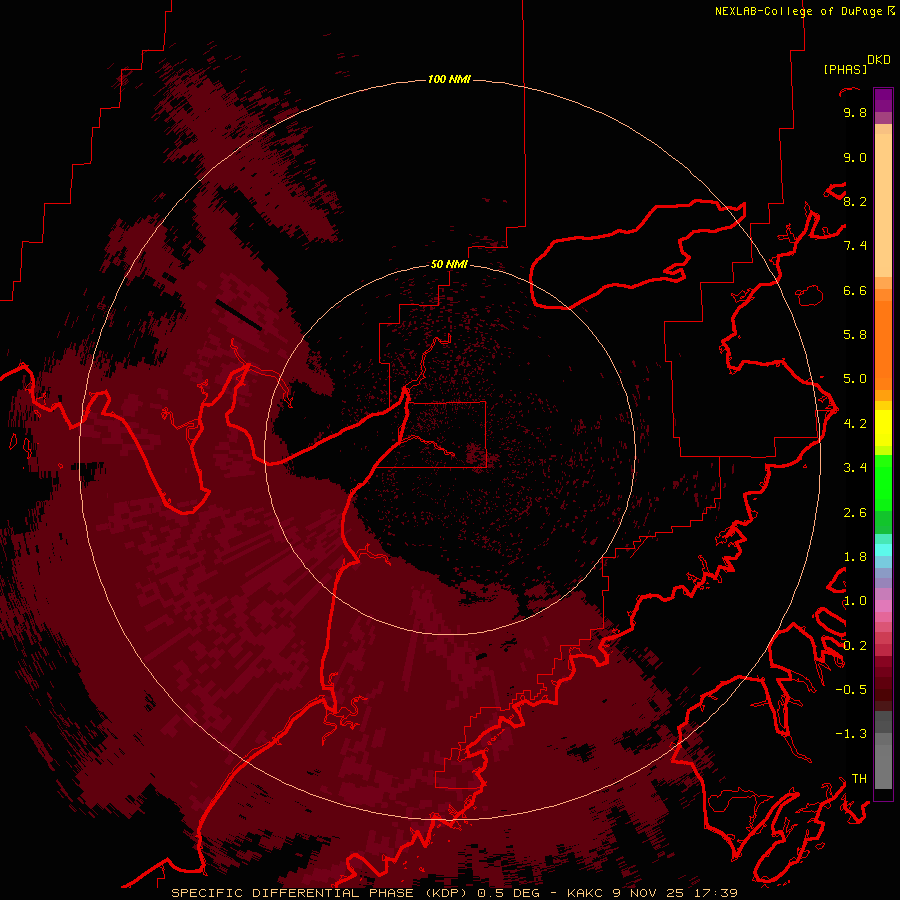Click the [PHAS] units label
The width and height of the screenshot is (900, 900).
coord(845,69)
